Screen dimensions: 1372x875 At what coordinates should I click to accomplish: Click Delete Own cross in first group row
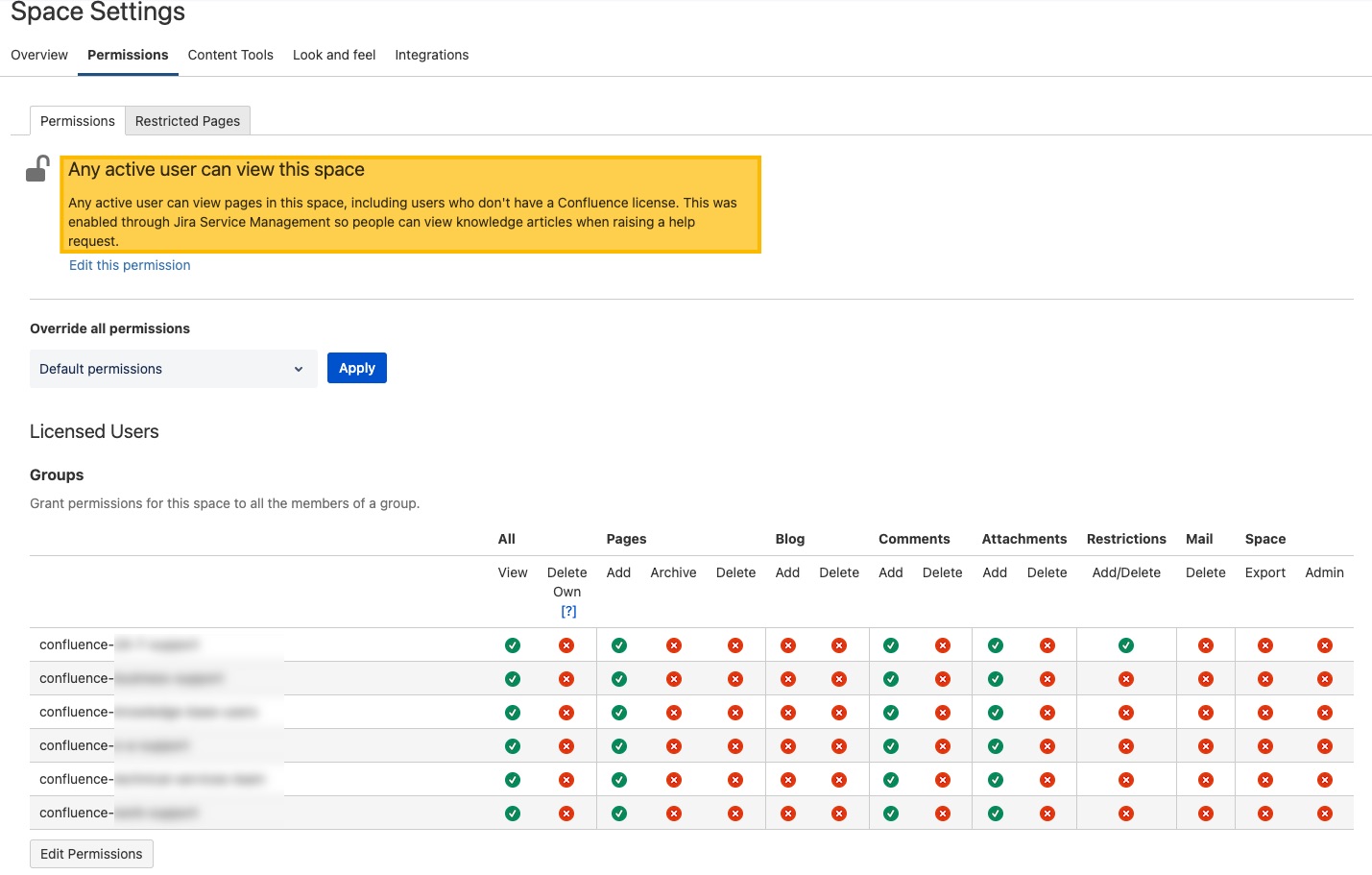pos(566,645)
